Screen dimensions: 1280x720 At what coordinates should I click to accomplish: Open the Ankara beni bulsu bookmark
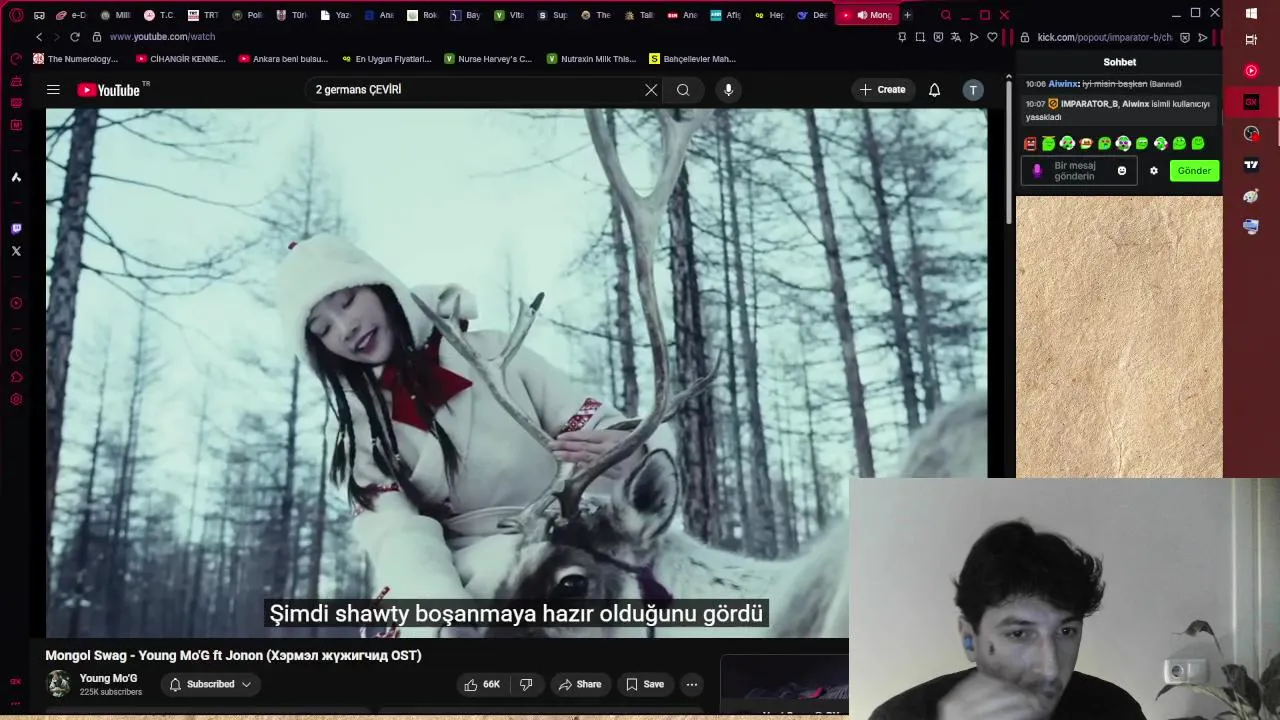coord(284,59)
